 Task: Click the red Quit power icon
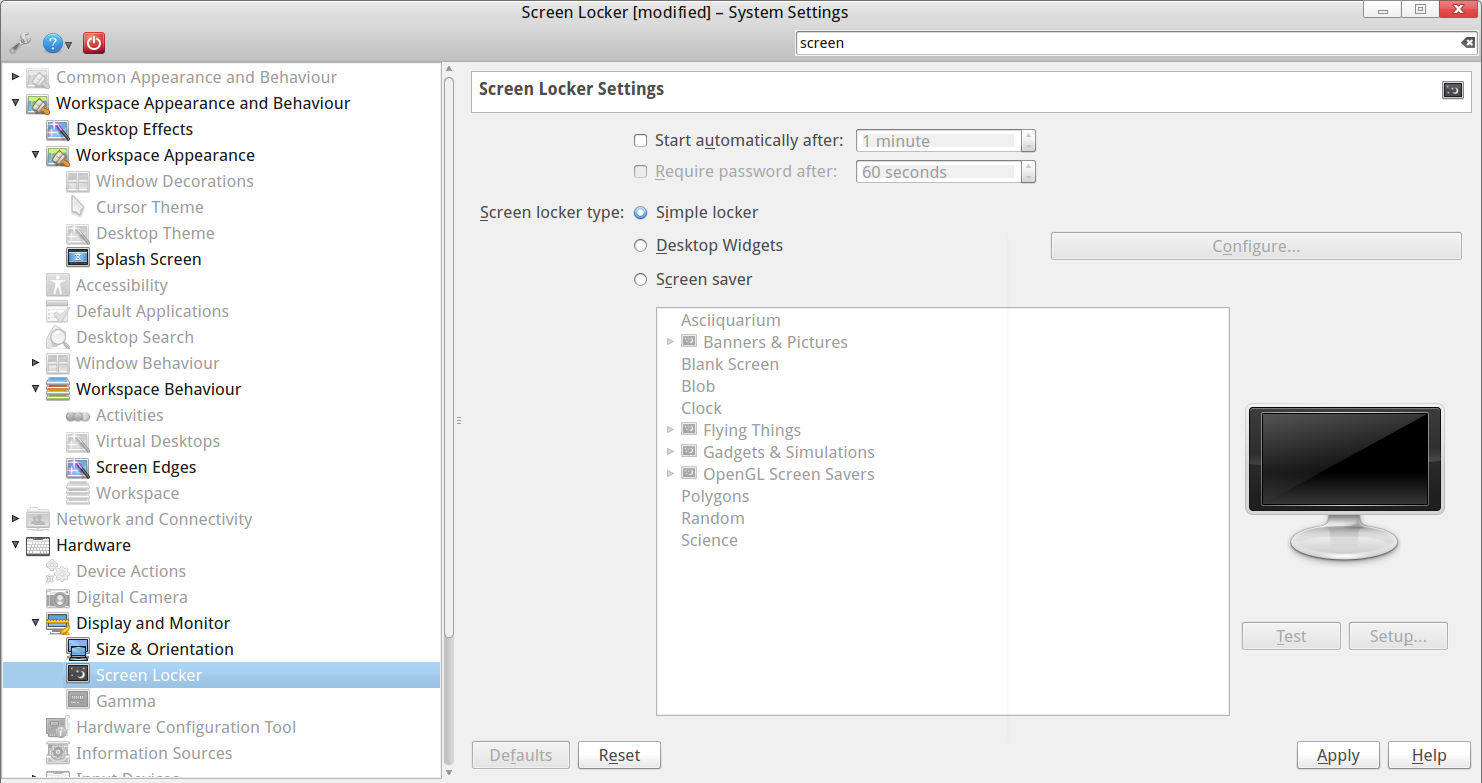coord(94,43)
